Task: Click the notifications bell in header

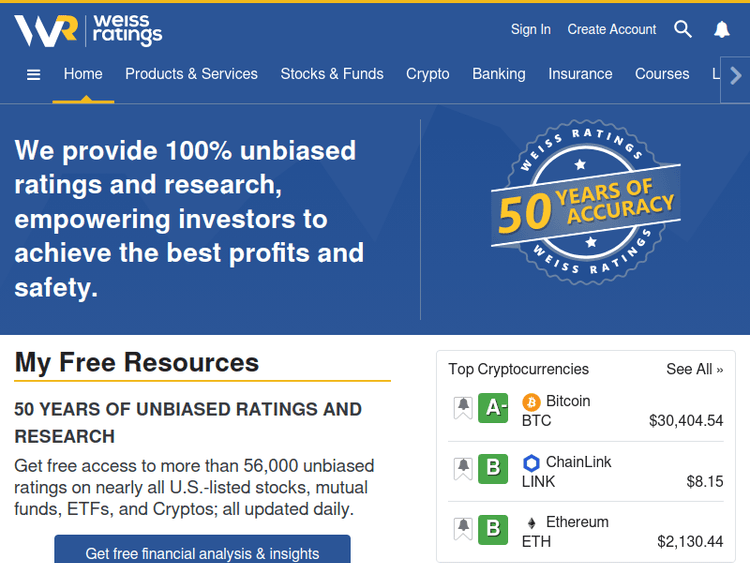Action: point(722,30)
